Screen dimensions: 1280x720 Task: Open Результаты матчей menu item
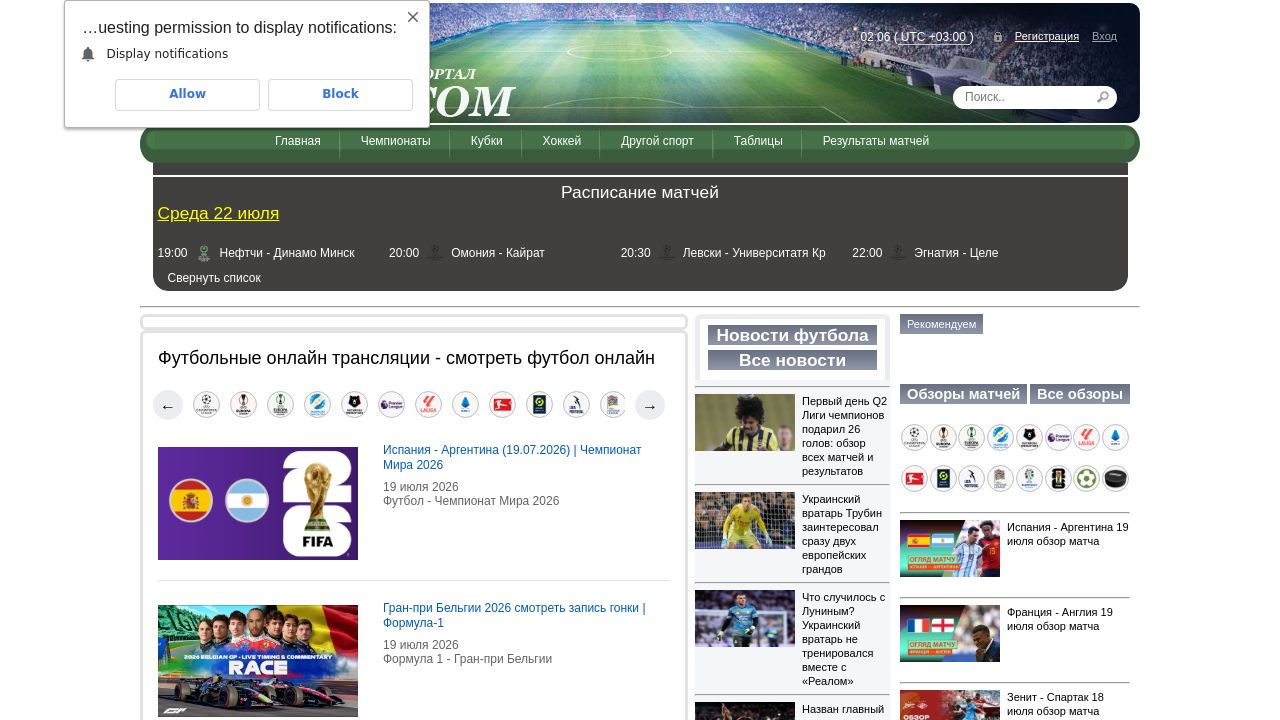tap(876, 141)
